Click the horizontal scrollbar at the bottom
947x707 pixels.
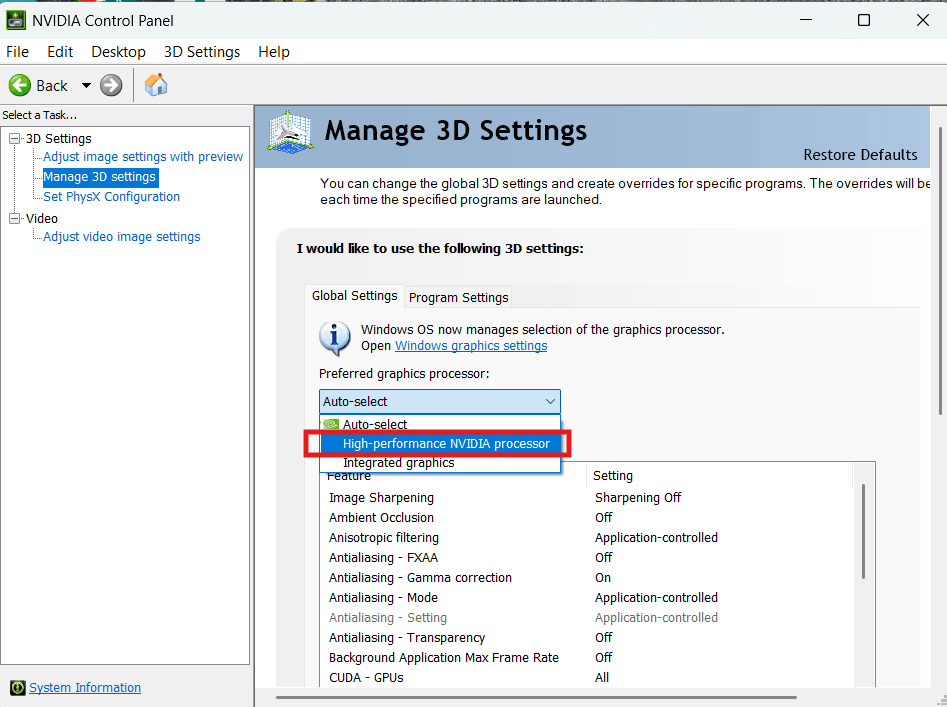(x=536, y=697)
